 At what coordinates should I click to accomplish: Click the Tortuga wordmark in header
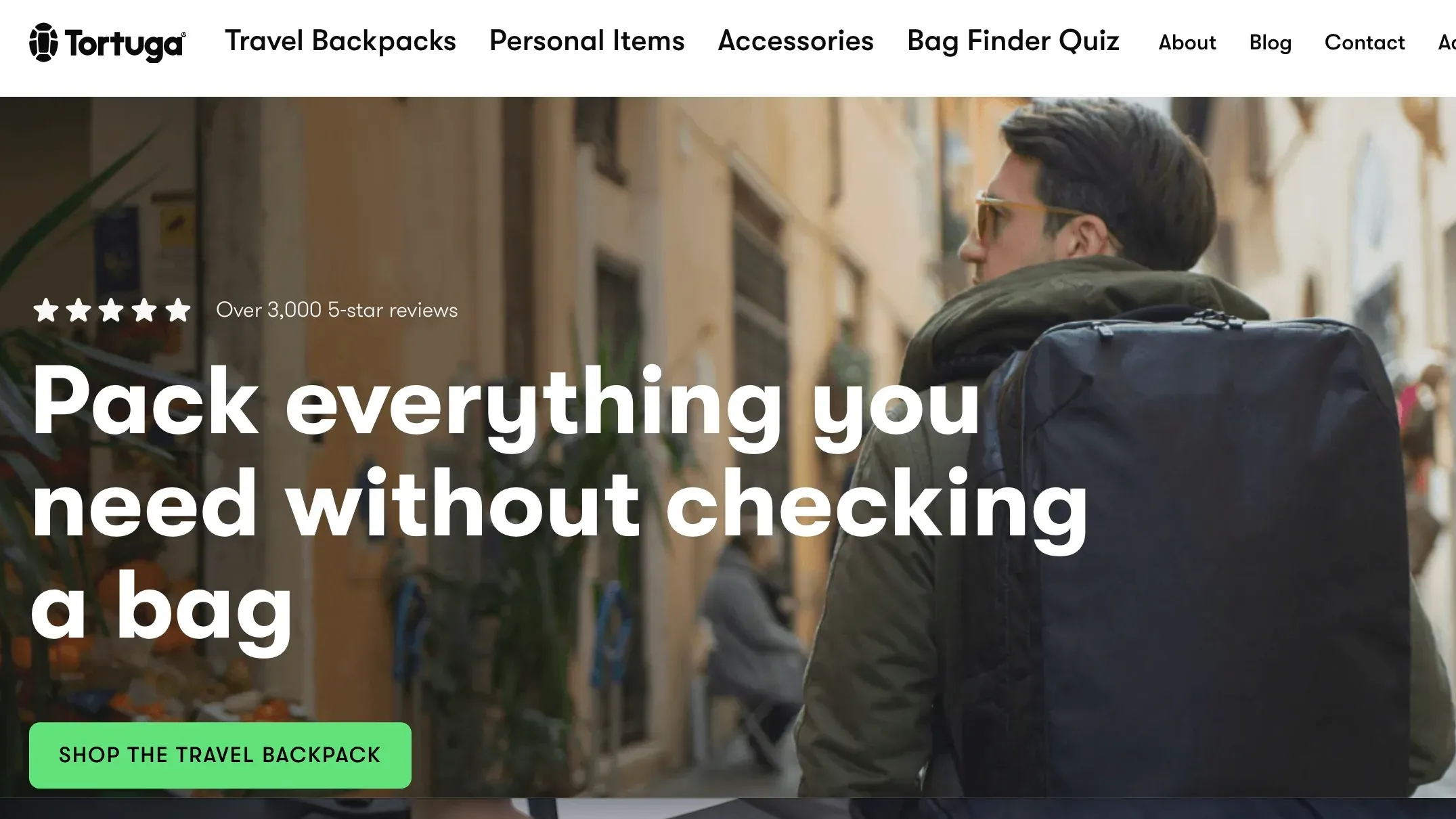pyautogui.click(x=125, y=45)
